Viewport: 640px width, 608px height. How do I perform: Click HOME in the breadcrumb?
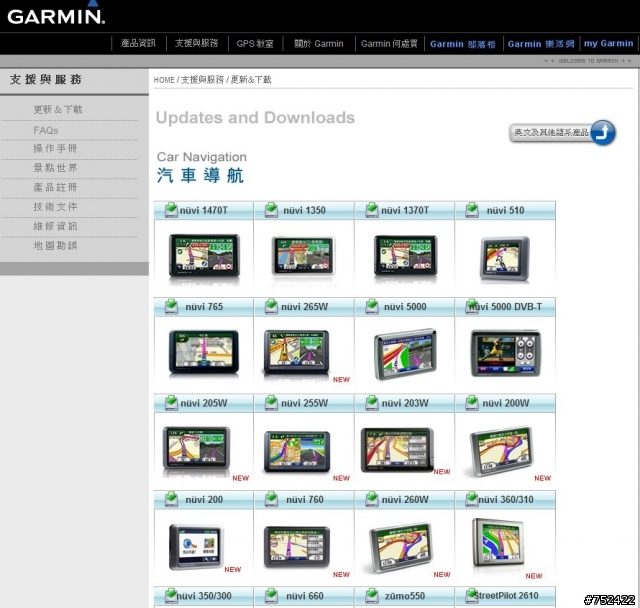click(164, 80)
